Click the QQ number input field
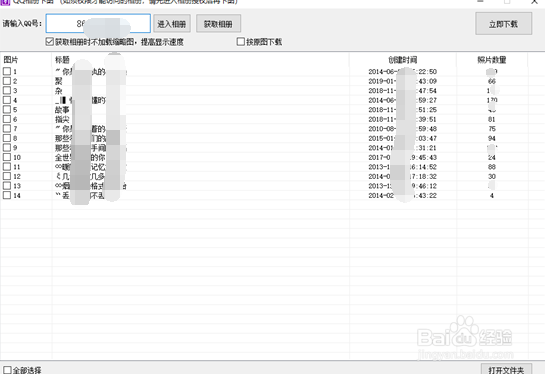 (98, 24)
